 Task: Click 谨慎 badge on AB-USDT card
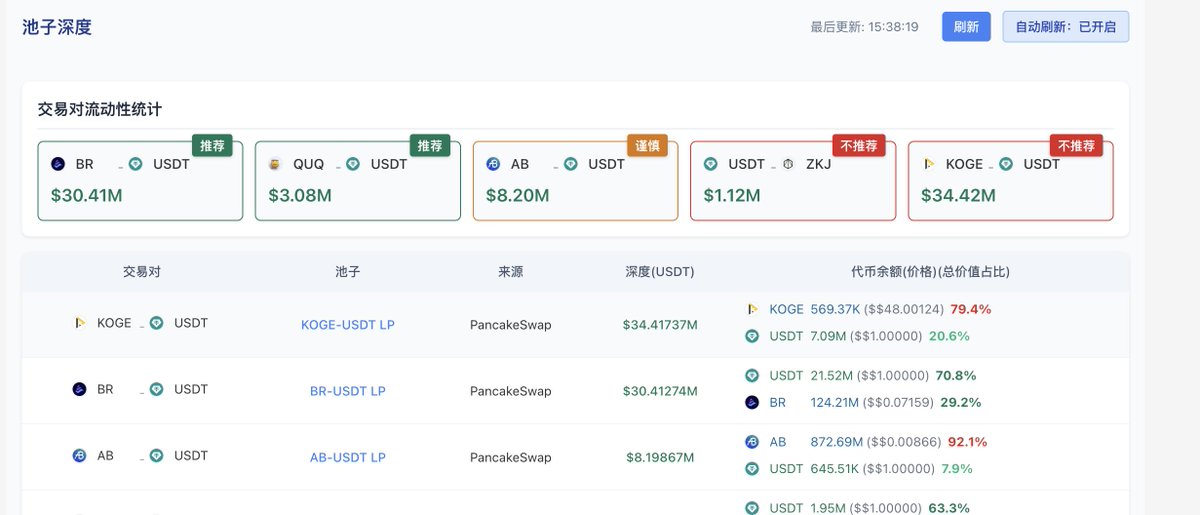point(647,146)
